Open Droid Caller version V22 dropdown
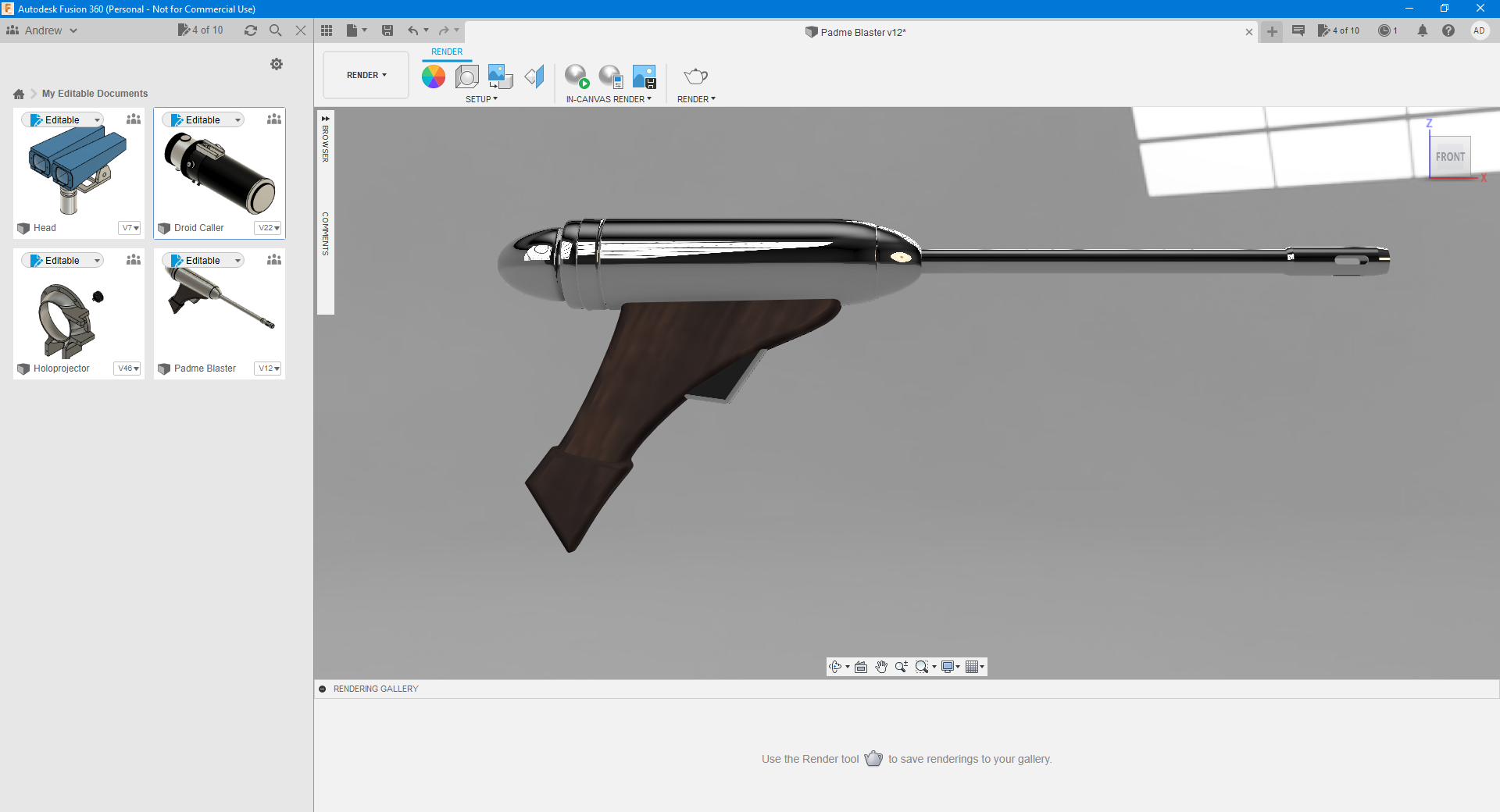This screenshot has width=1500, height=812. (x=268, y=228)
